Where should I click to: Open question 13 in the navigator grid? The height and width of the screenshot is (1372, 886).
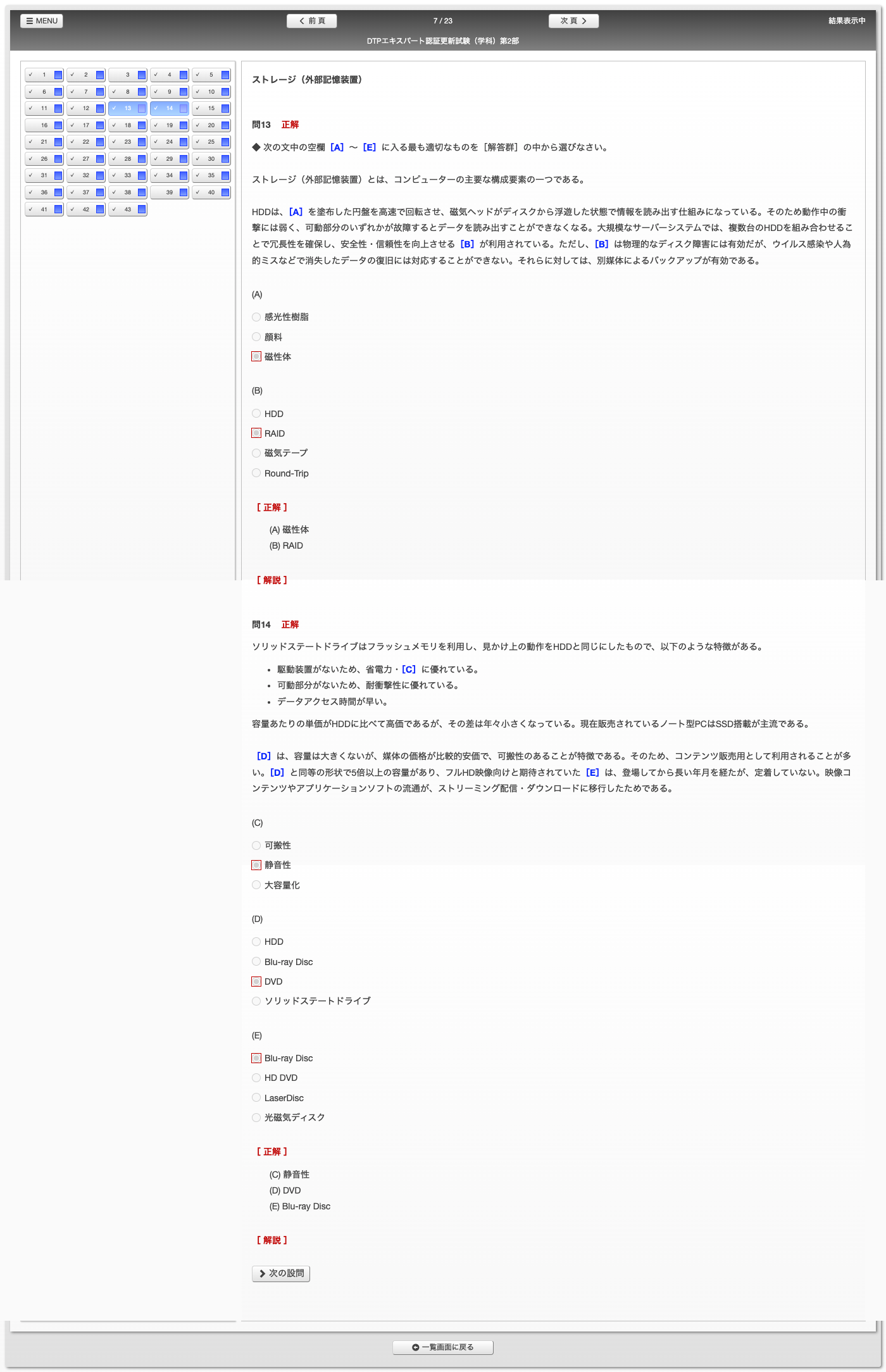127,108
